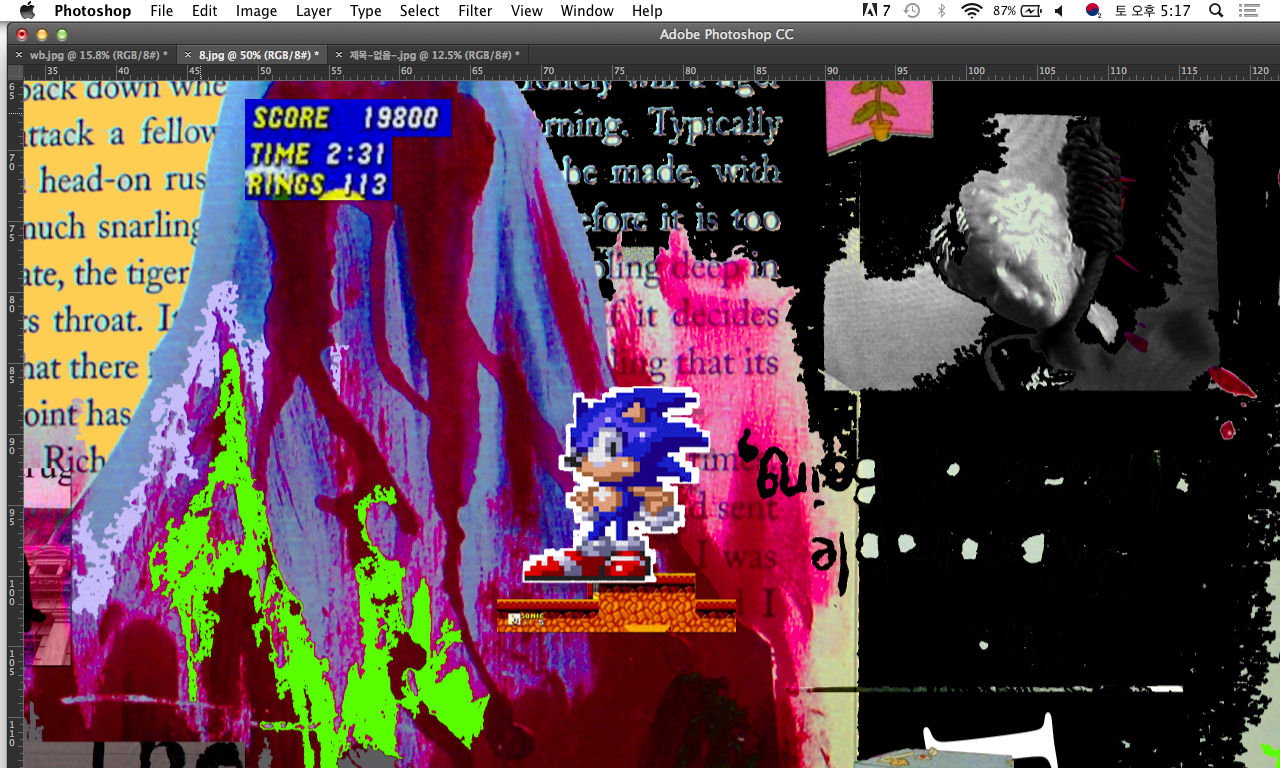Viewport: 1280px width, 768px height.
Task: Open the Filter menu
Action: point(475,11)
